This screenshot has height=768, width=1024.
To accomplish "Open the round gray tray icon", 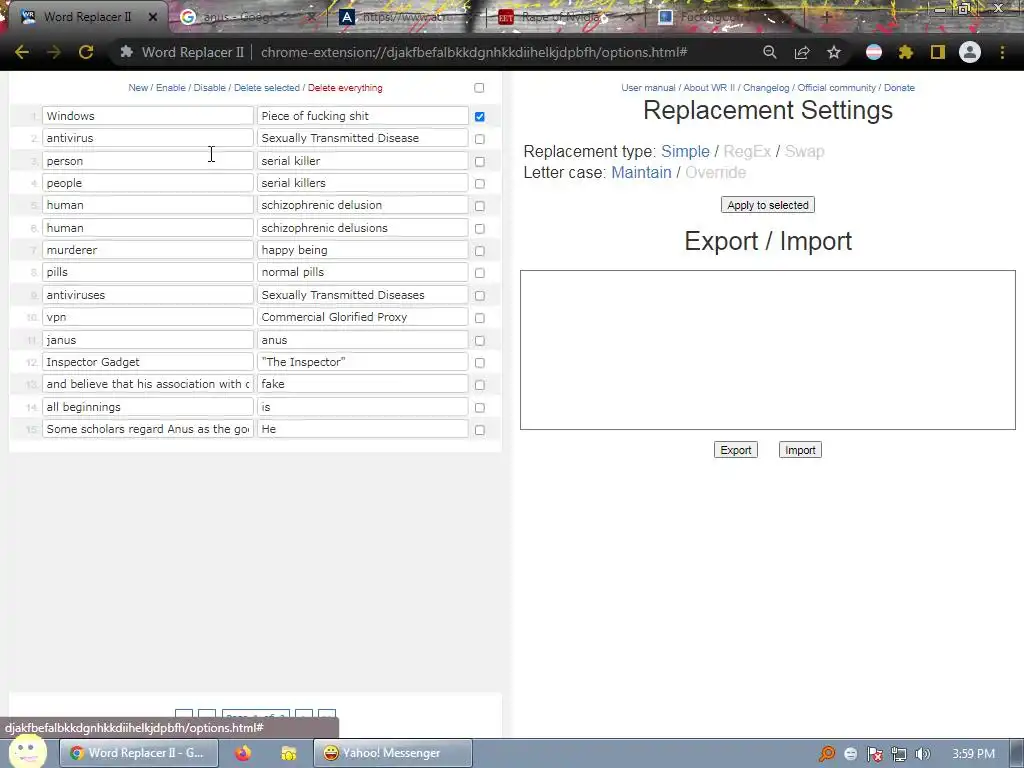I will coord(850,754).
